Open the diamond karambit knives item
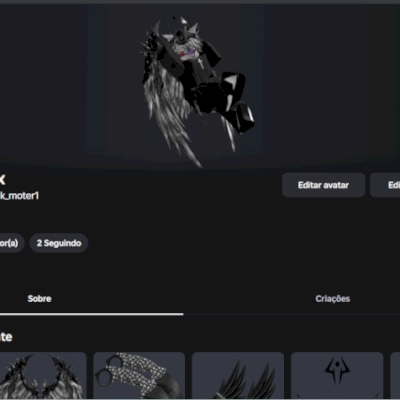 [x=139, y=376]
